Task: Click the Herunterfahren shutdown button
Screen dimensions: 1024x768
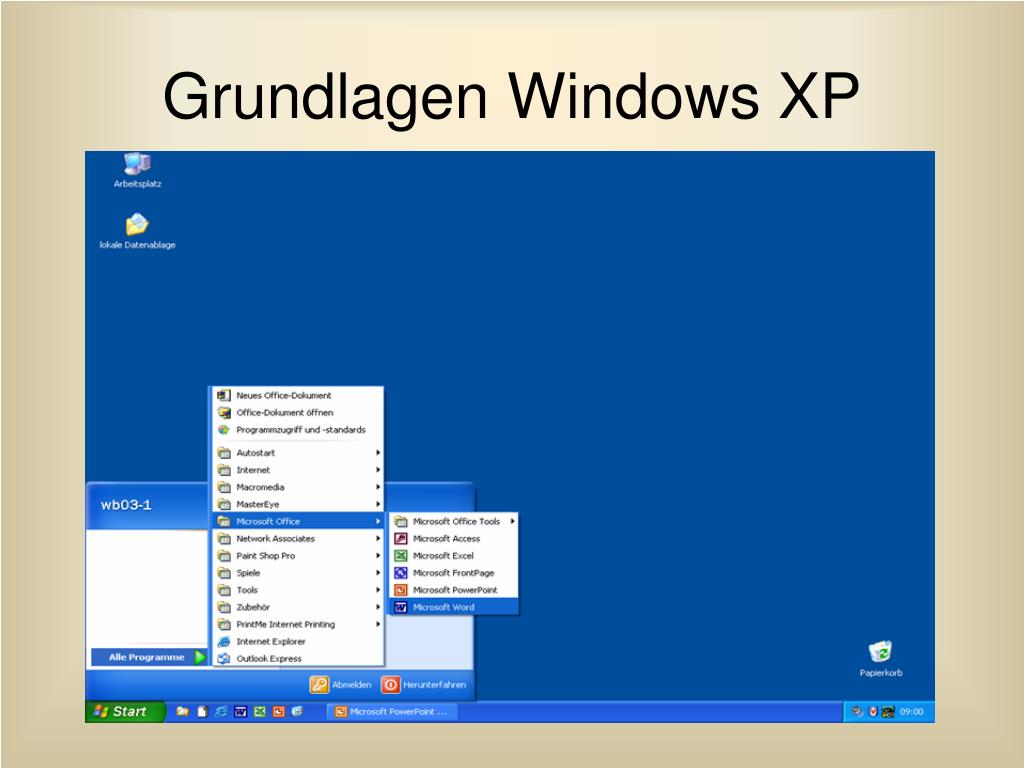Action: coord(424,684)
